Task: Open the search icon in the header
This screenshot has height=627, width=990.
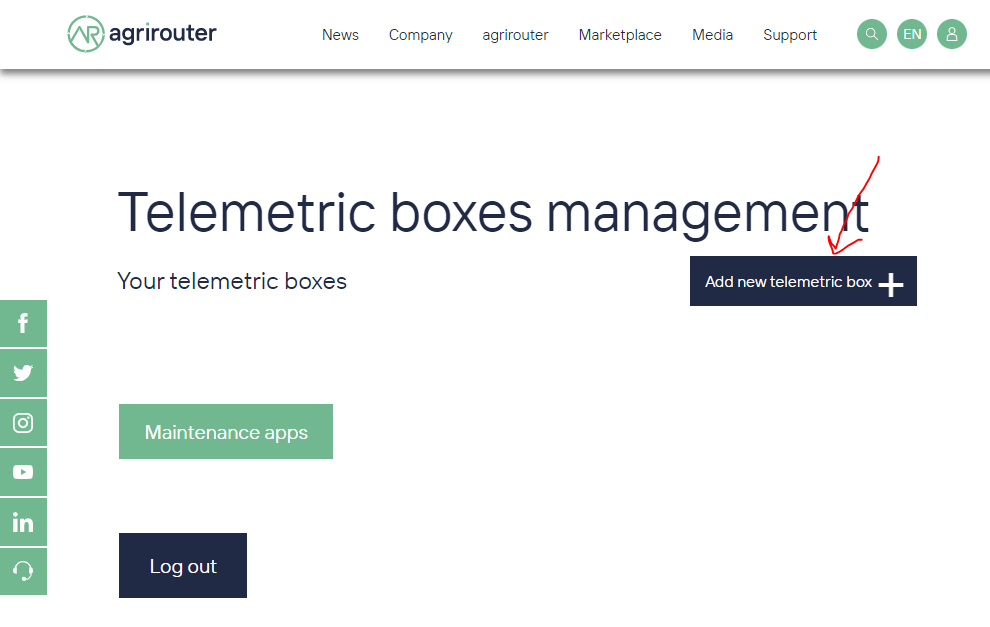Action: (x=871, y=34)
